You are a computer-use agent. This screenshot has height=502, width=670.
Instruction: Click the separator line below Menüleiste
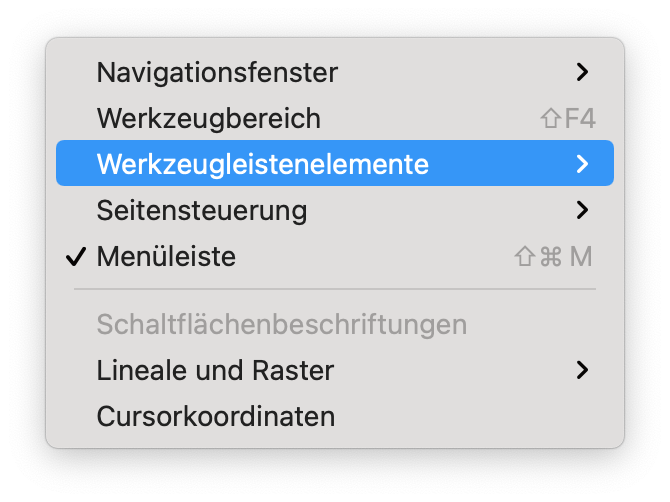point(335,290)
